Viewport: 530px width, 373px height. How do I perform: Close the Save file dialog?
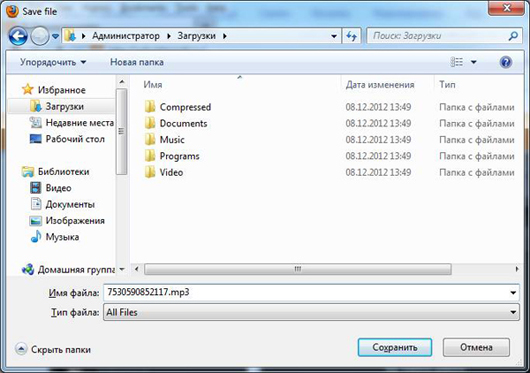pos(507,7)
